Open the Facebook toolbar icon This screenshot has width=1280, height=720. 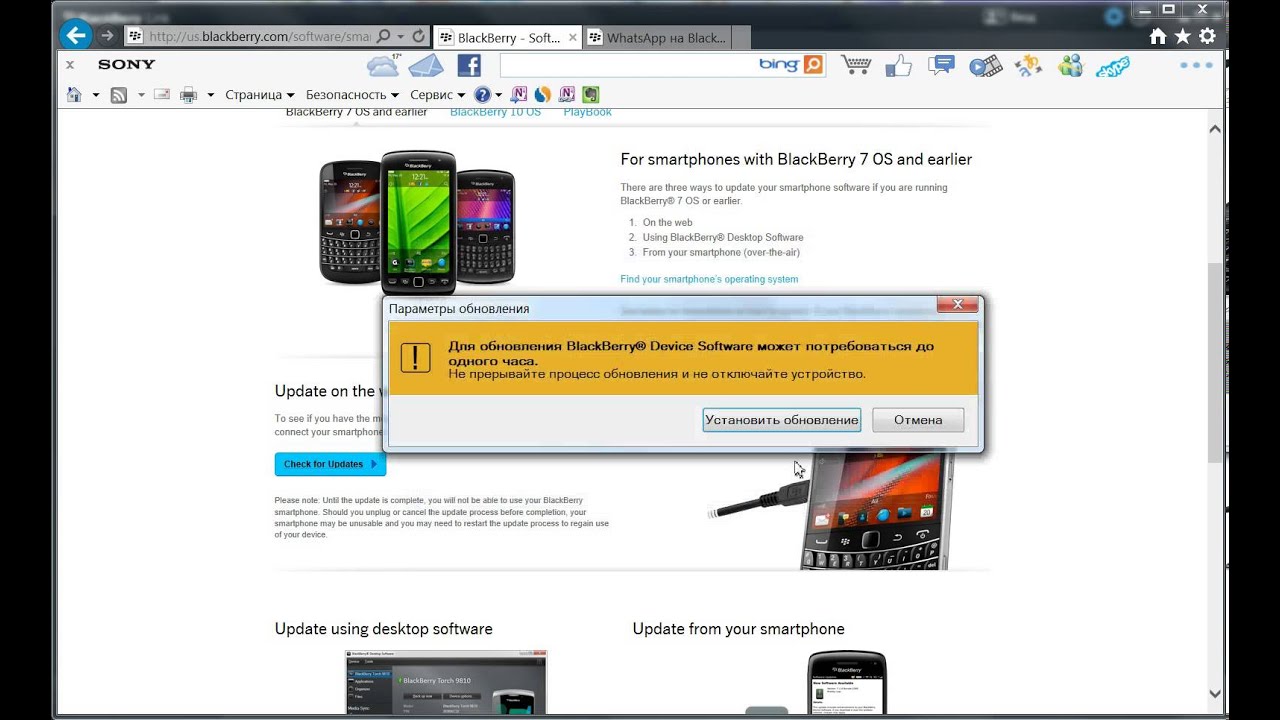[x=469, y=66]
